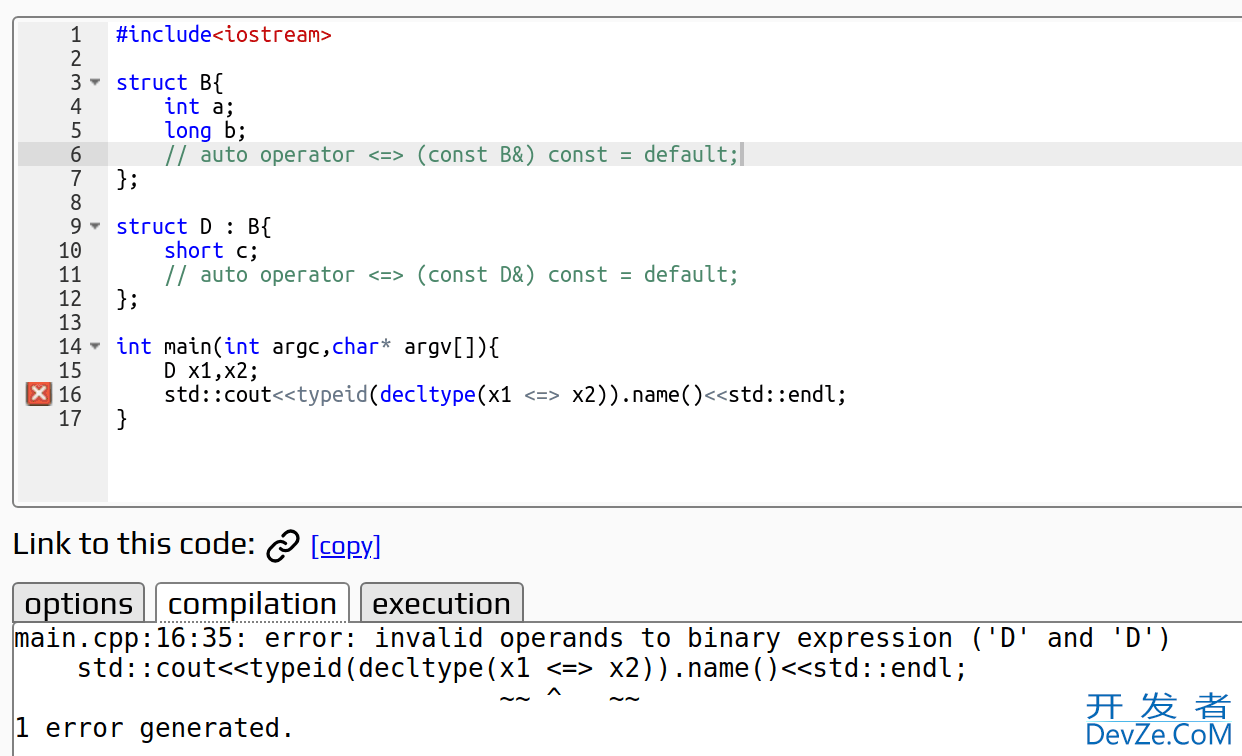Click the 'Link to this code:' label
The height and width of the screenshot is (756, 1242).
[x=135, y=544]
